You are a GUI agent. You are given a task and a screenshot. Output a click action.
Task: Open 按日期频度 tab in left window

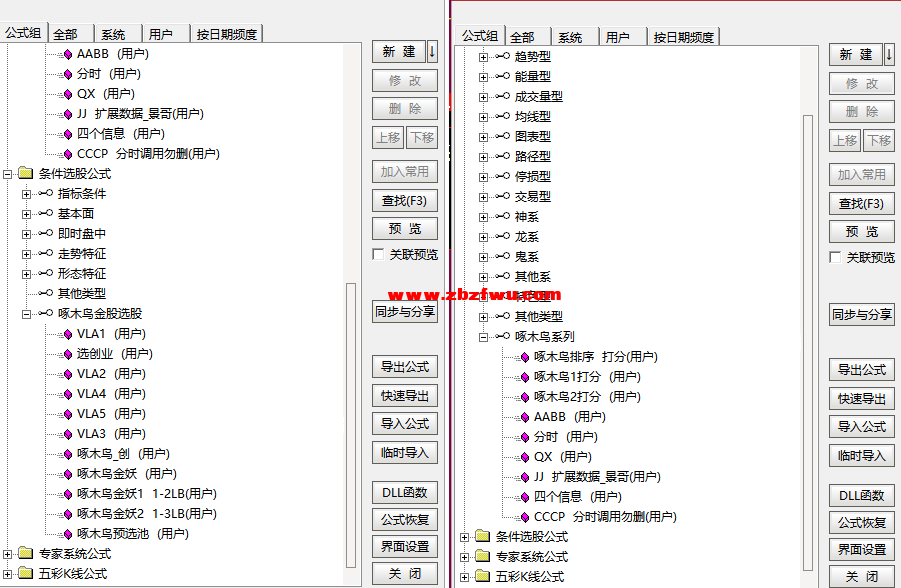[226, 34]
